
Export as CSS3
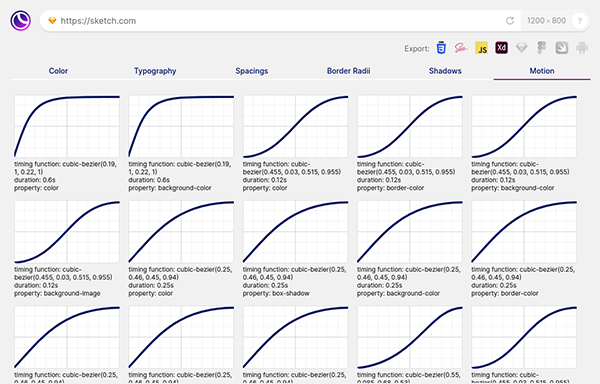(441, 48)
